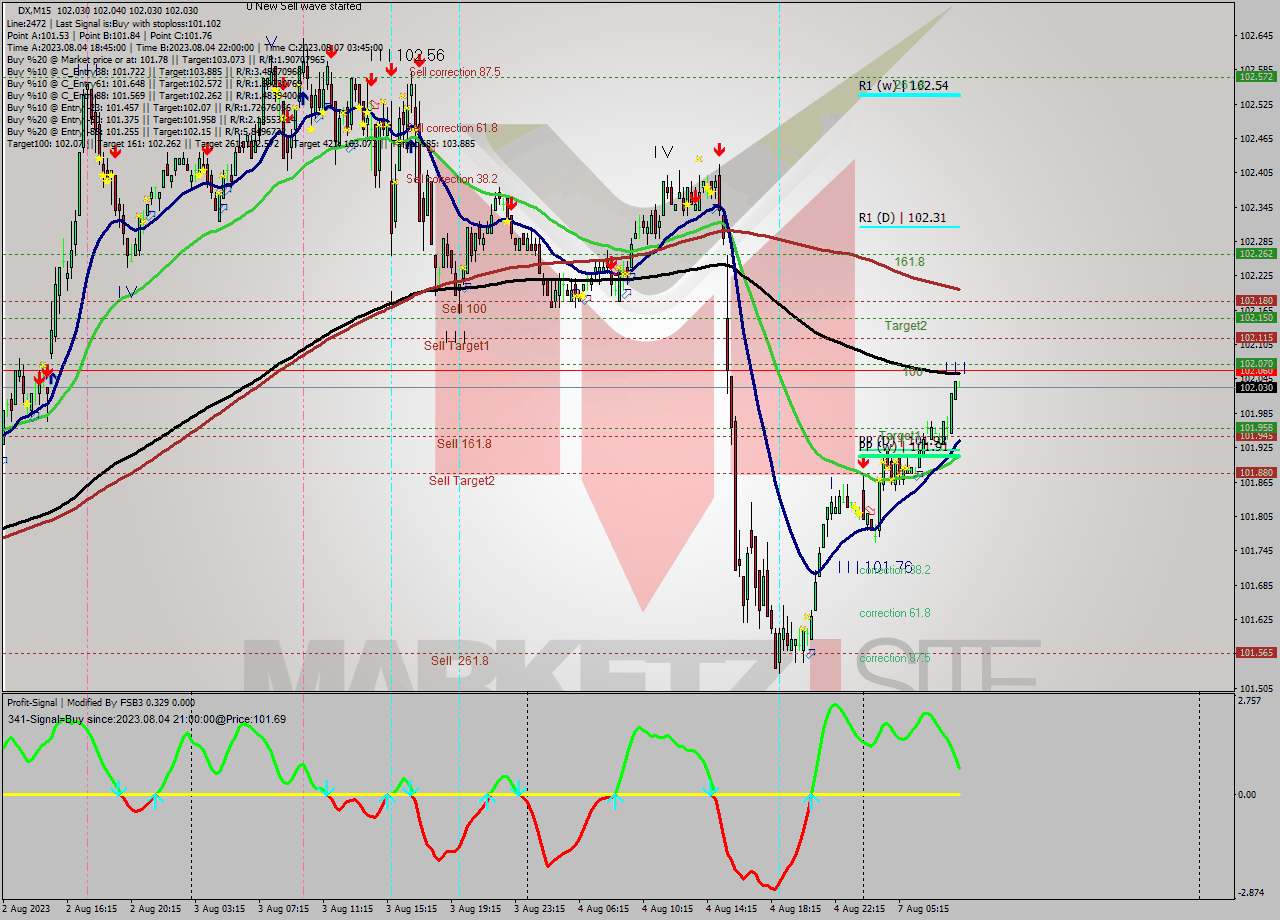Click the '2 Aug 16:15' time axis label

click(91, 909)
